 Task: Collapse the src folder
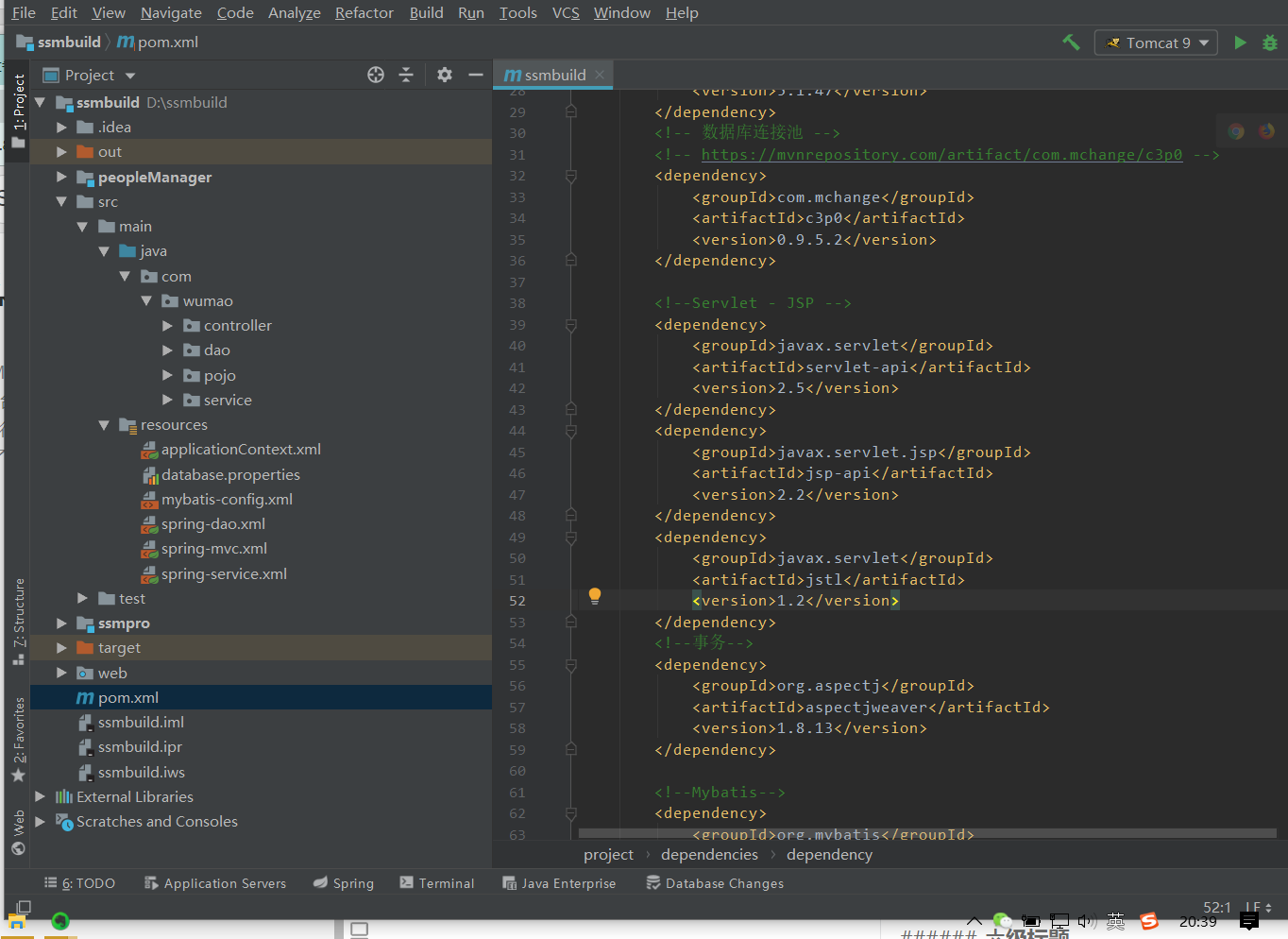pyautogui.click(x=61, y=201)
